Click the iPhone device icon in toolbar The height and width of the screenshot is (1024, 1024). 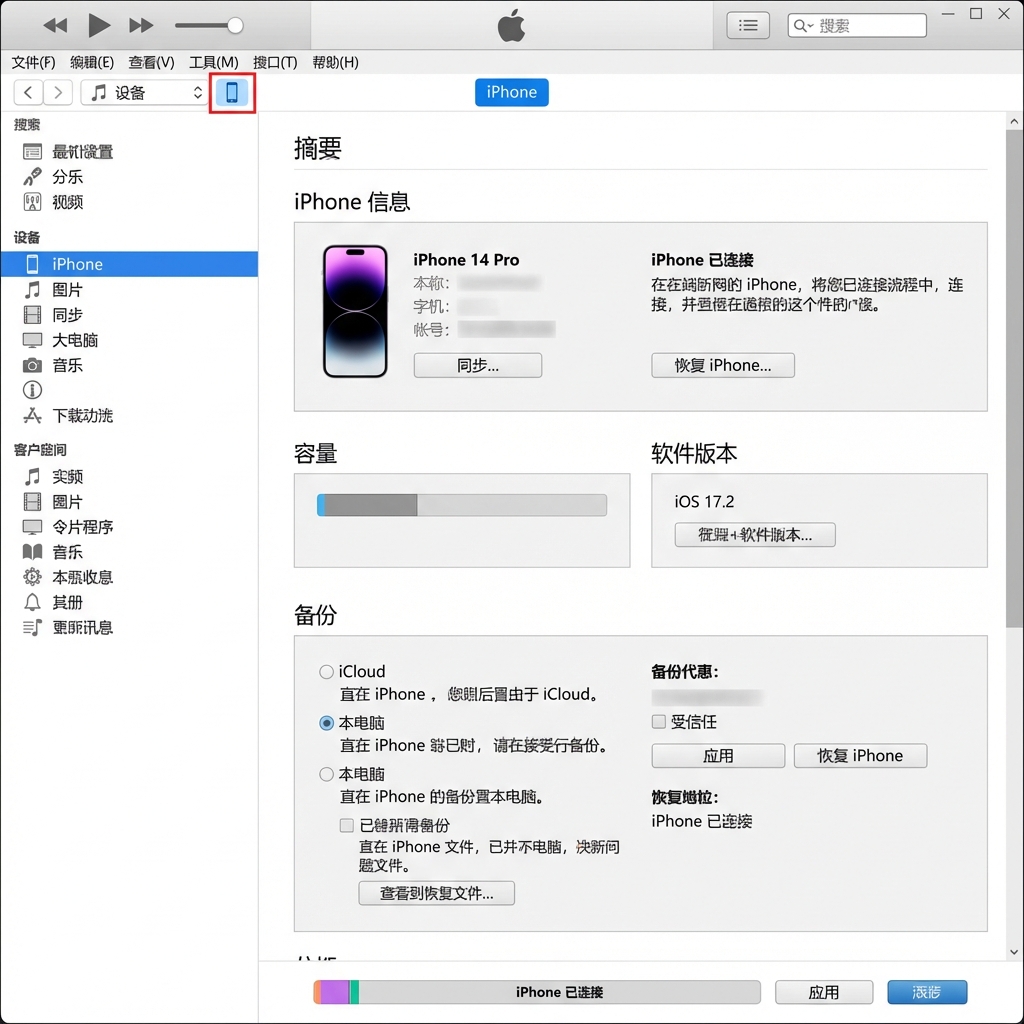pyautogui.click(x=232, y=93)
